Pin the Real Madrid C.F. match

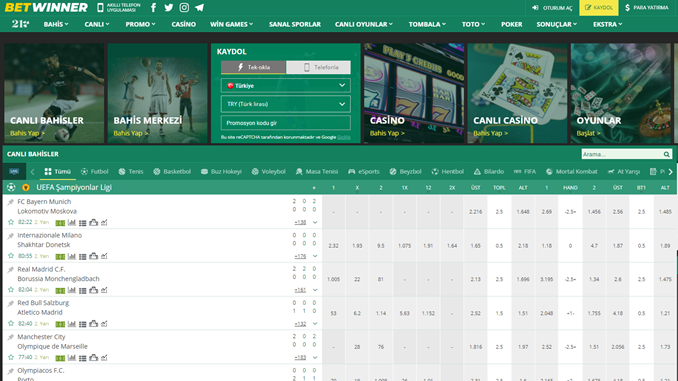coord(11,269)
